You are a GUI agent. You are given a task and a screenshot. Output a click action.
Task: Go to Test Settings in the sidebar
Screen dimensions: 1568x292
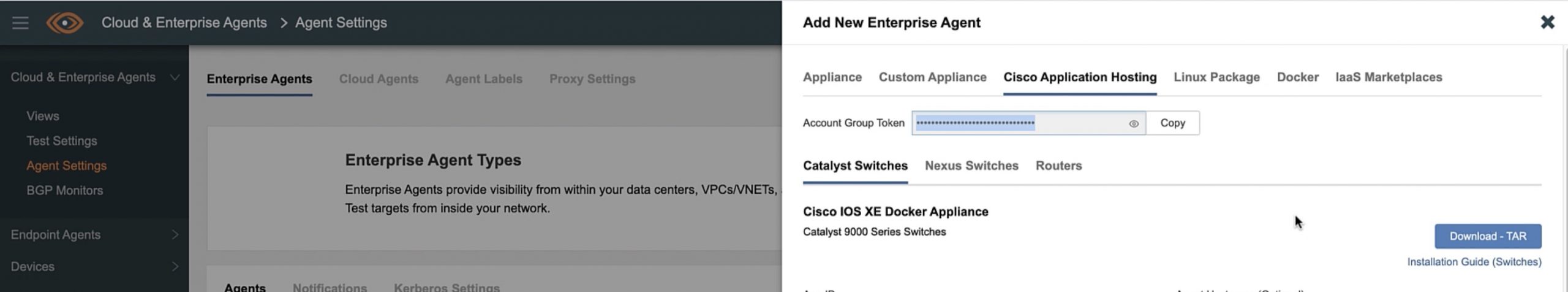pyautogui.click(x=61, y=141)
